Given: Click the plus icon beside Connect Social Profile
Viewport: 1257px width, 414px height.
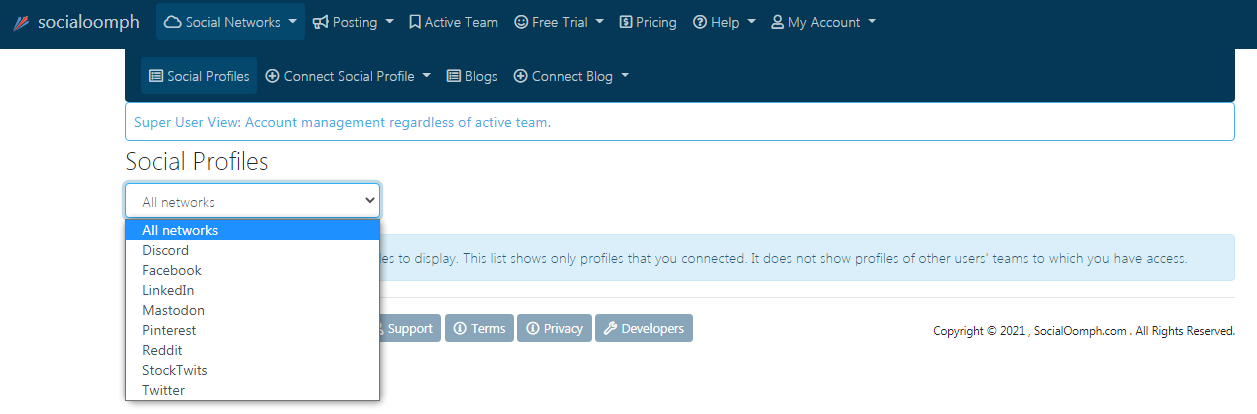Looking at the screenshot, I should pyautogui.click(x=272, y=76).
